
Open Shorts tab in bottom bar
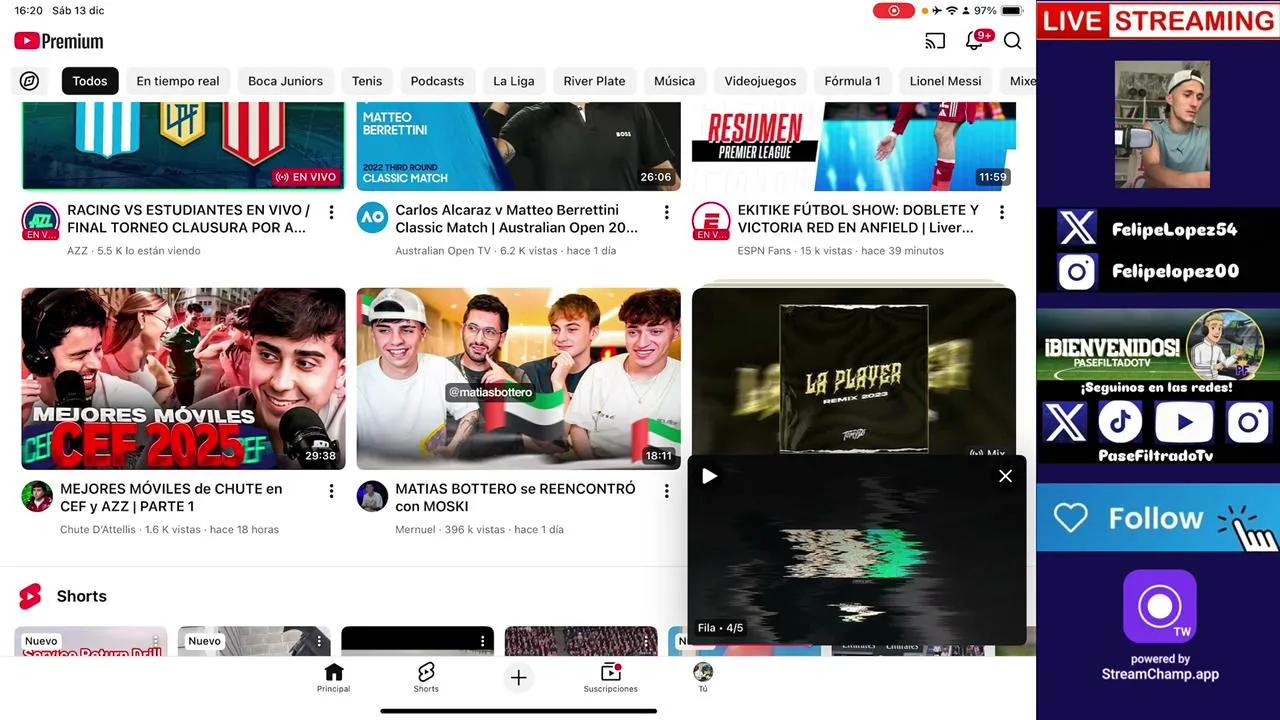coord(426,677)
